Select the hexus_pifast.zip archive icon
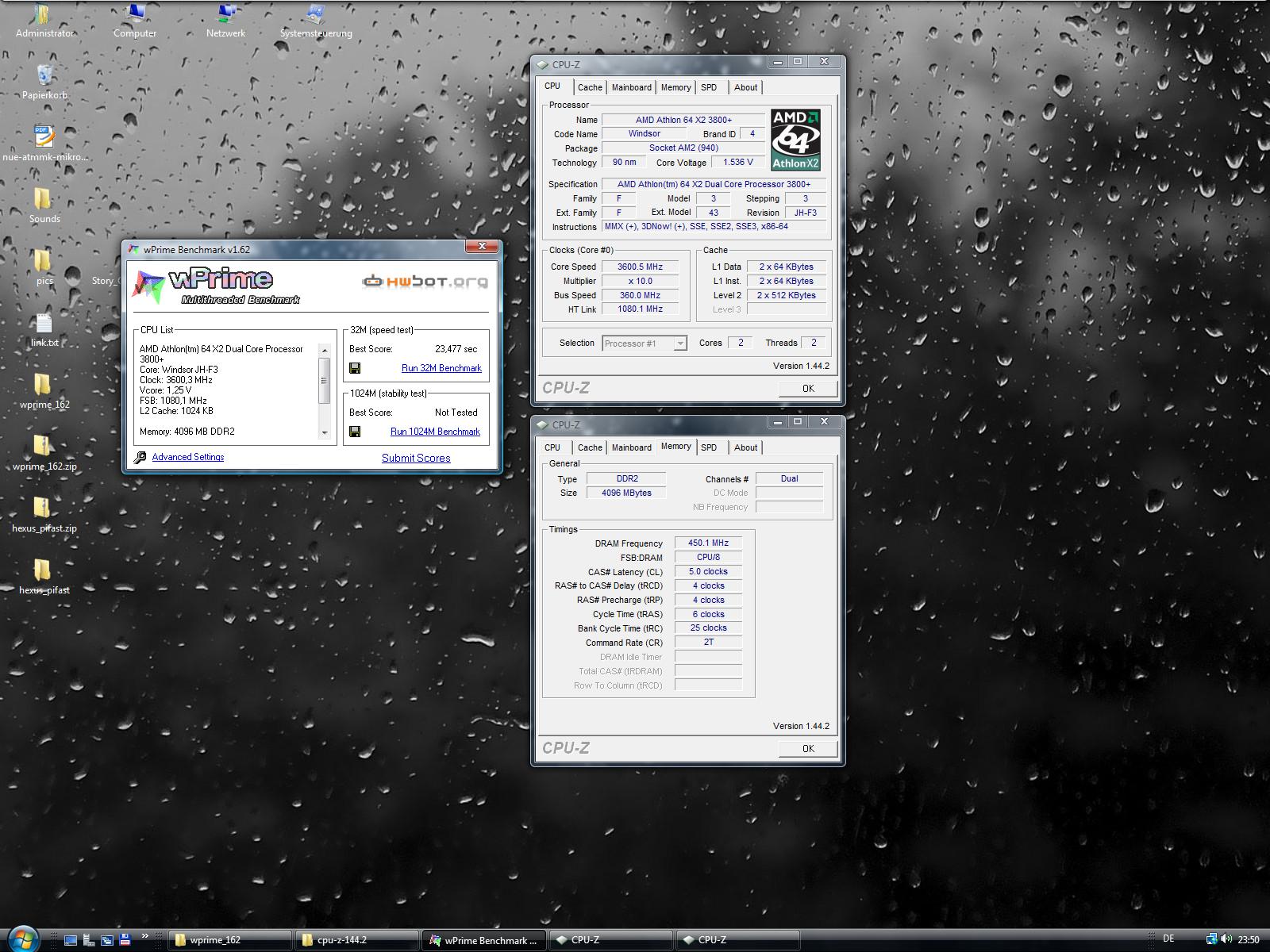Screen dimensions: 1270x952 [x=44, y=516]
